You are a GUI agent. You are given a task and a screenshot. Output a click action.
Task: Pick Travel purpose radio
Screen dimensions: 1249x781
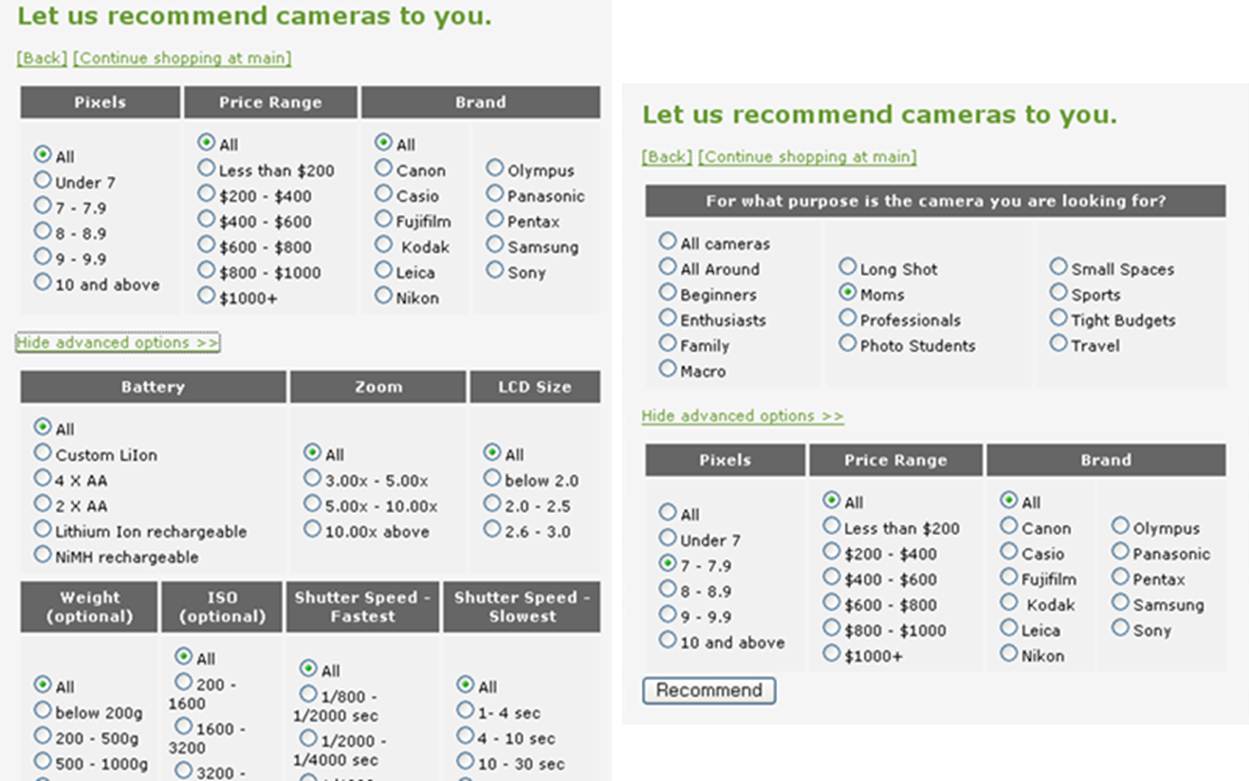(1058, 343)
